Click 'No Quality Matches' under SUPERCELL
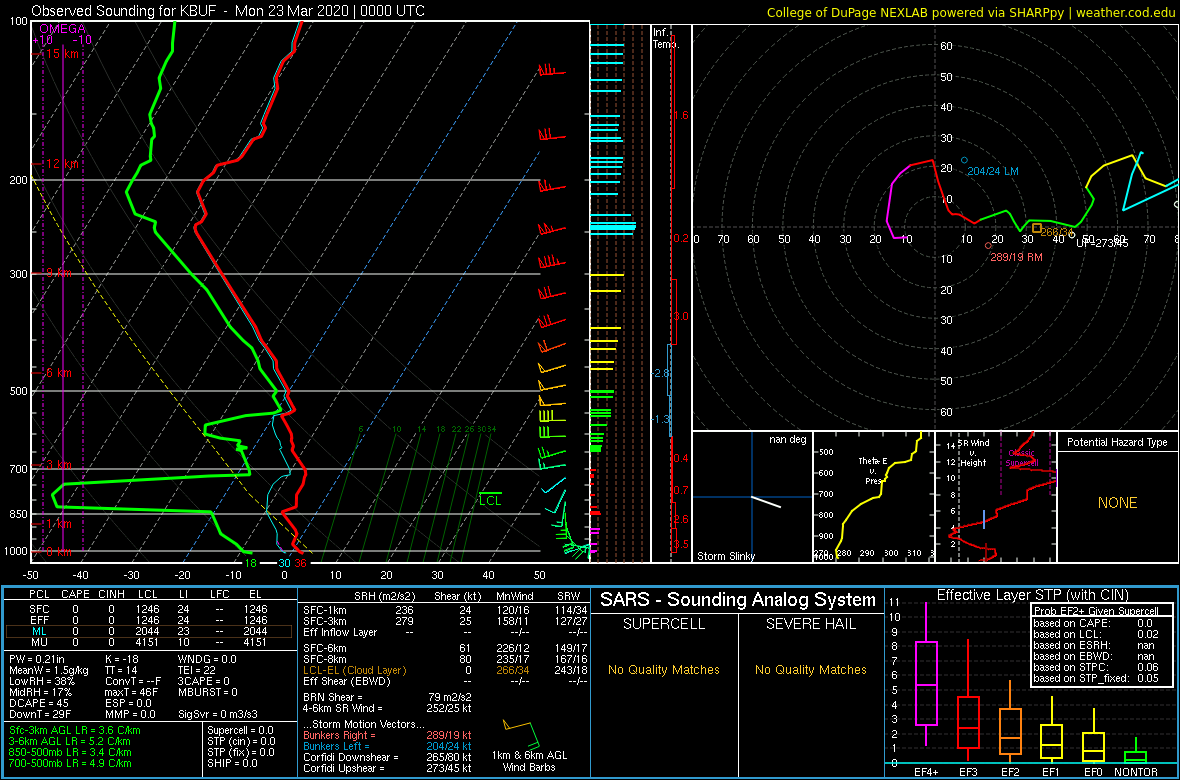Image resolution: width=1180 pixels, height=780 pixels. click(664, 669)
